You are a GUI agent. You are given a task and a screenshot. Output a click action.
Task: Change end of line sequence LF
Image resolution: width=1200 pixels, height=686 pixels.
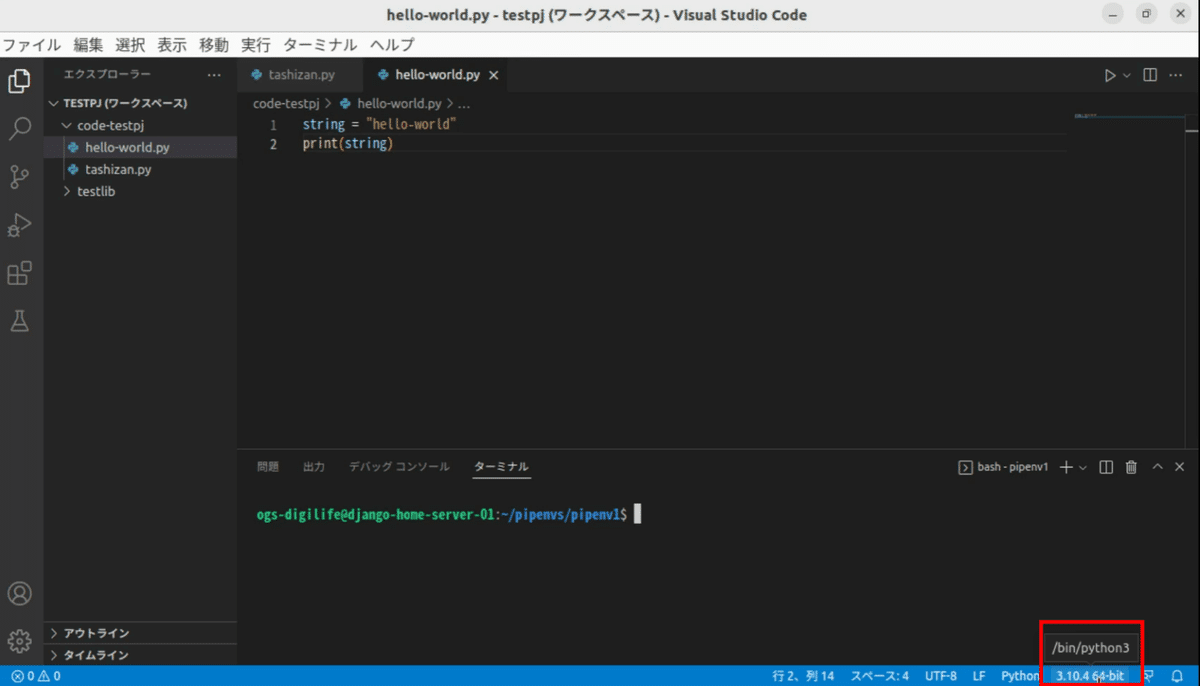tap(979, 676)
